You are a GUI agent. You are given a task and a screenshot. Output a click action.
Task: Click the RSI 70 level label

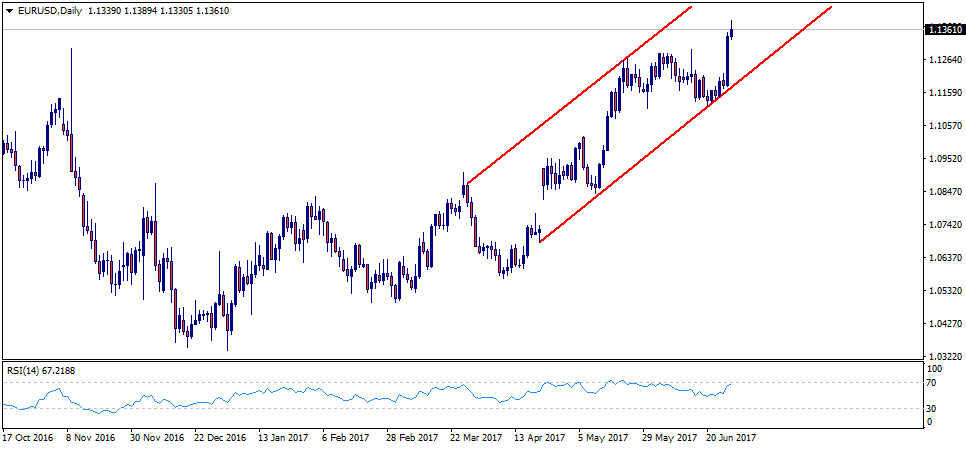coord(933,383)
